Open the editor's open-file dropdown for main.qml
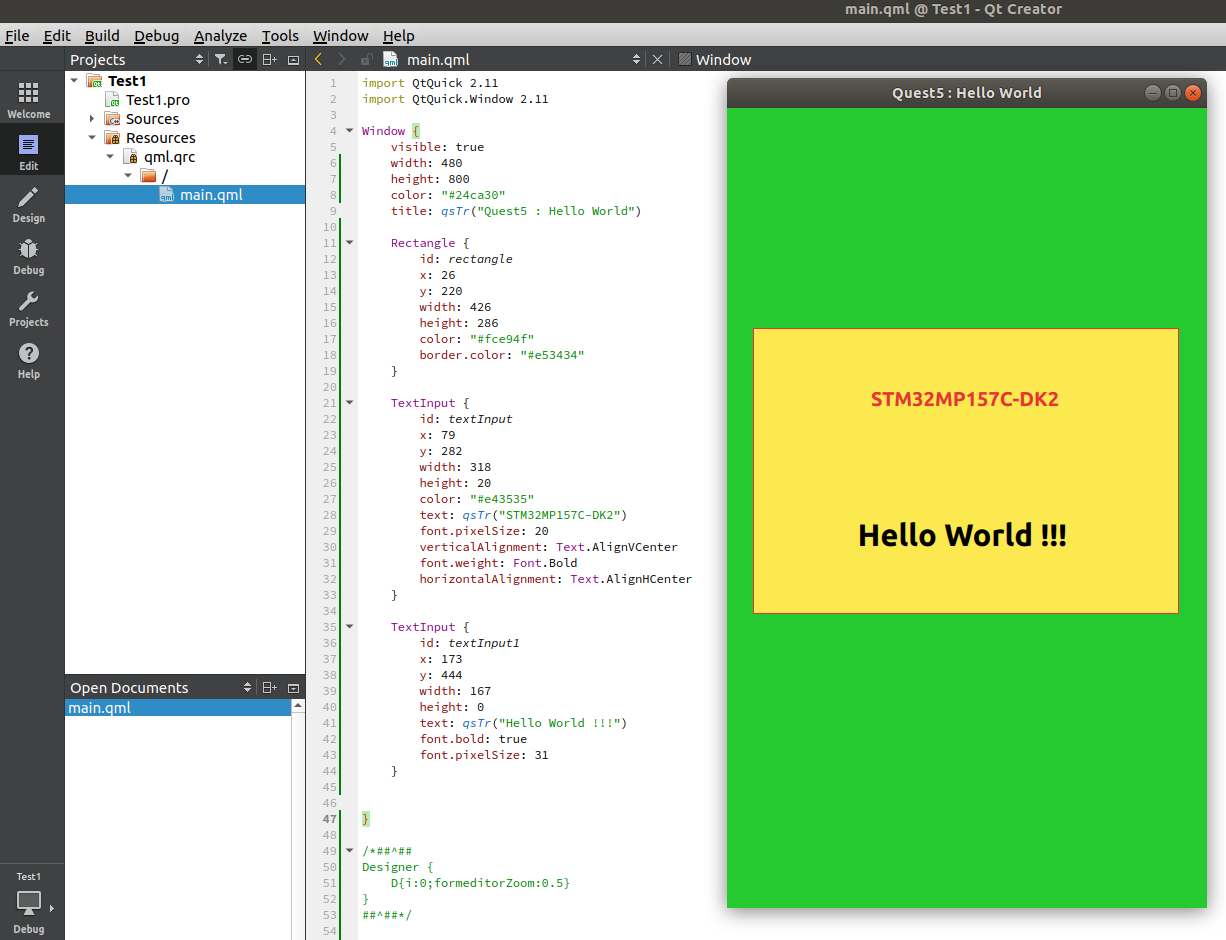The image size is (1226, 940). [636, 60]
